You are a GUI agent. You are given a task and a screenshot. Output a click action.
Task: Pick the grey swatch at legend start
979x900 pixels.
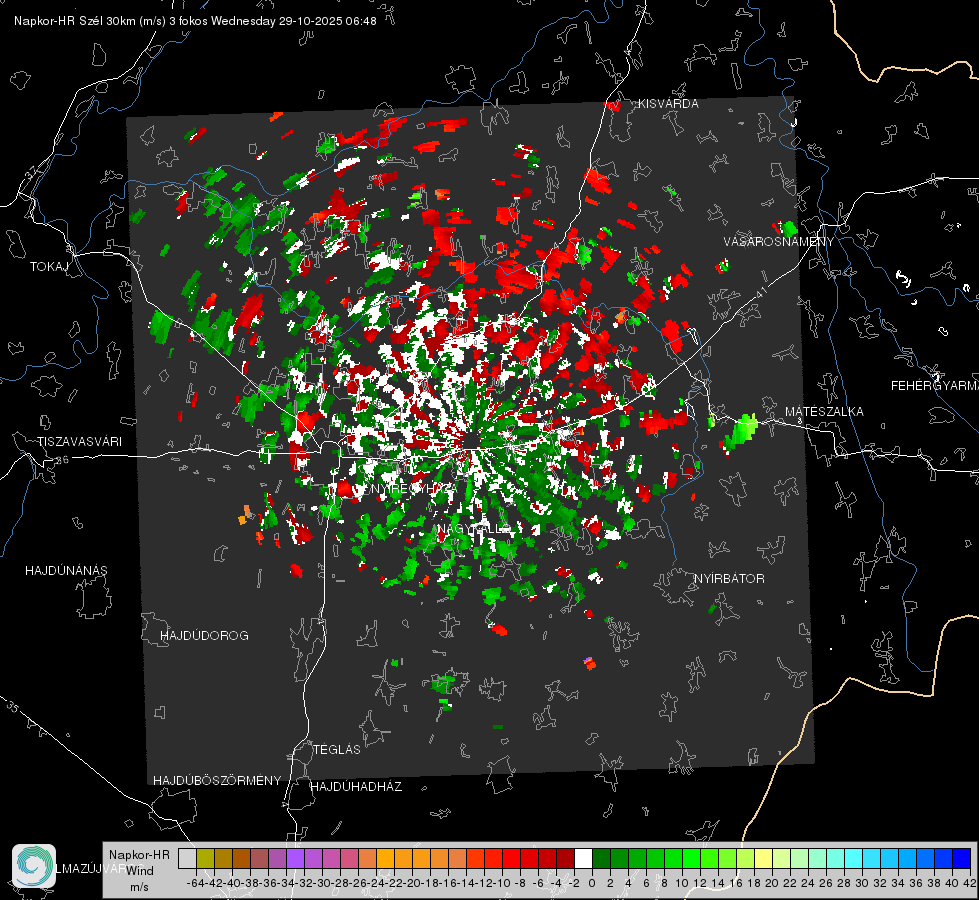(187, 858)
